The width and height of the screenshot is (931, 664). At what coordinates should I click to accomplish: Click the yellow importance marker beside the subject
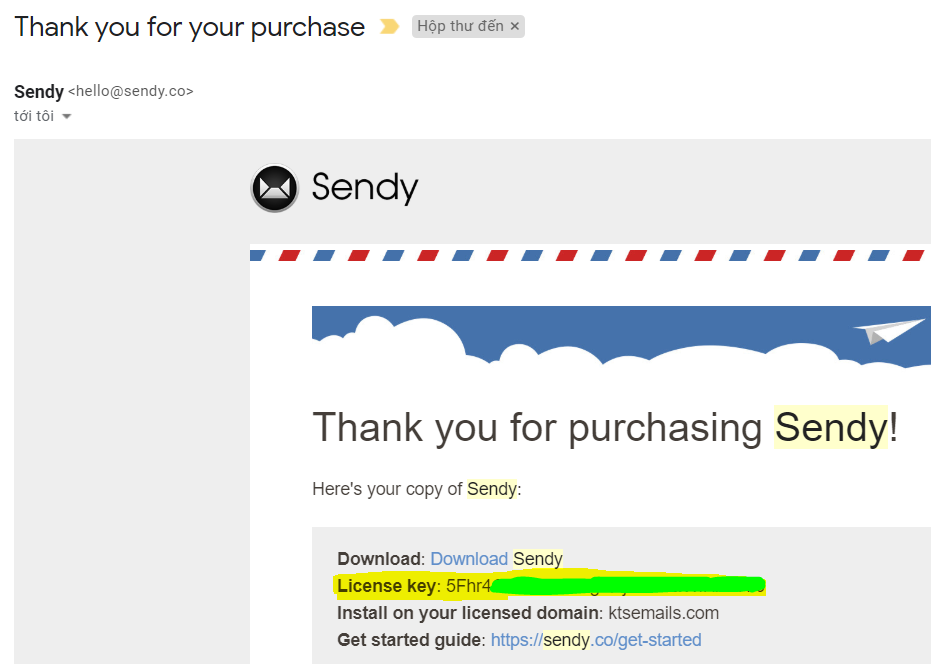click(x=389, y=27)
